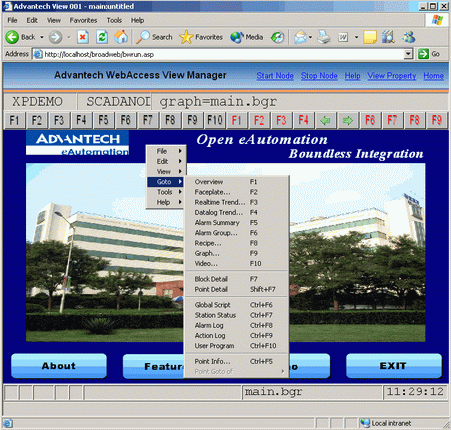Click the main.bgr status bar entry
This screenshot has height=430, width=451.
[312, 392]
